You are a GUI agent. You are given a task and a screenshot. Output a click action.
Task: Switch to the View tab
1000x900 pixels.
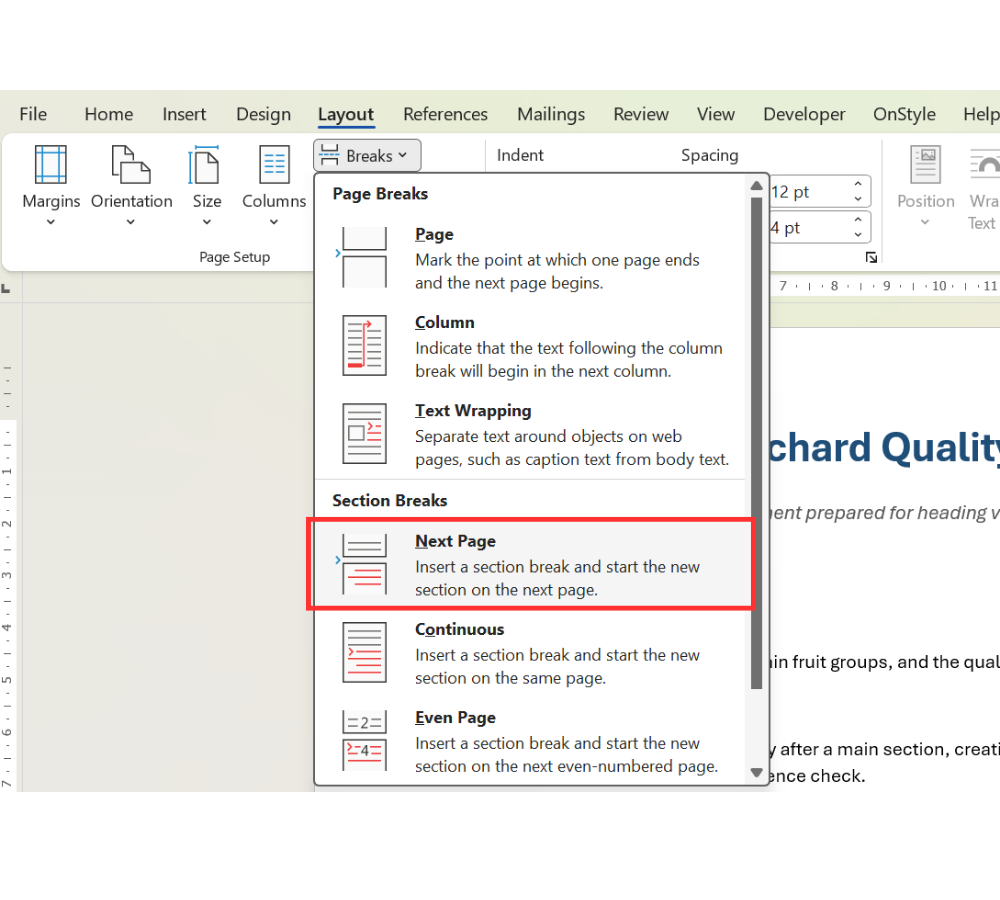[x=716, y=114]
